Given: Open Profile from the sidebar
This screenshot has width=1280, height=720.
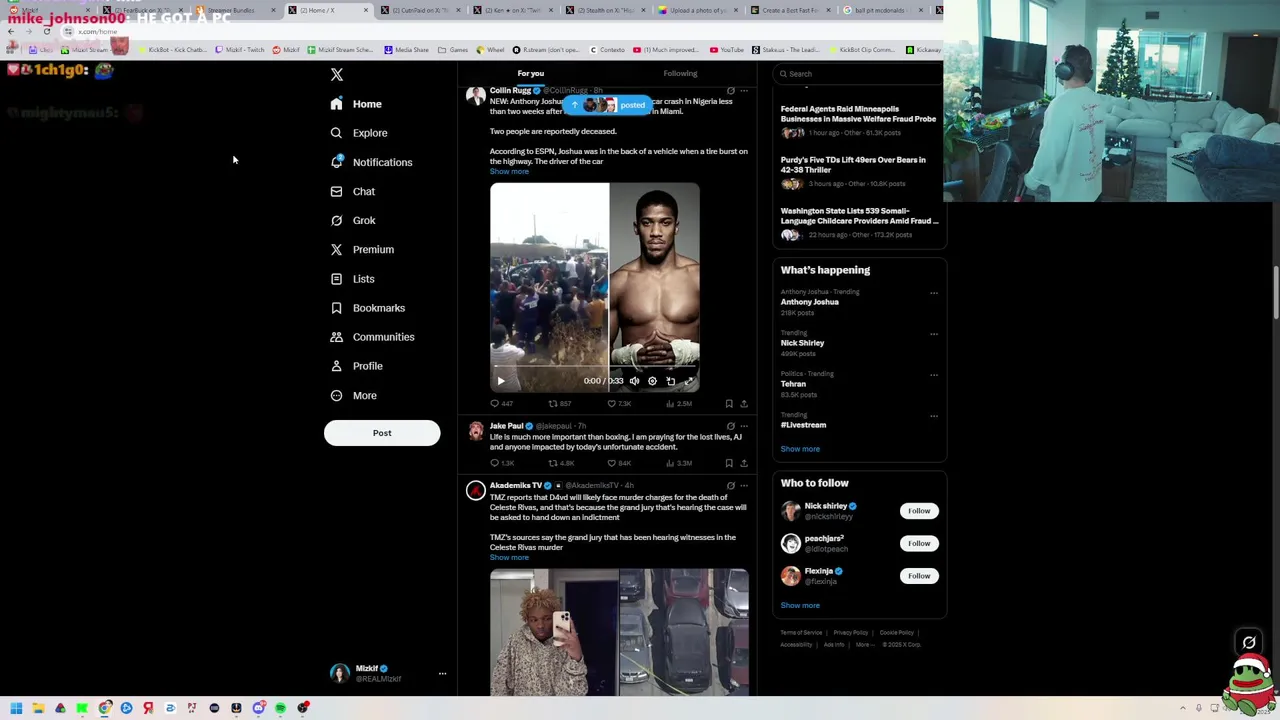Looking at the screenshot, I should (357, 366).
